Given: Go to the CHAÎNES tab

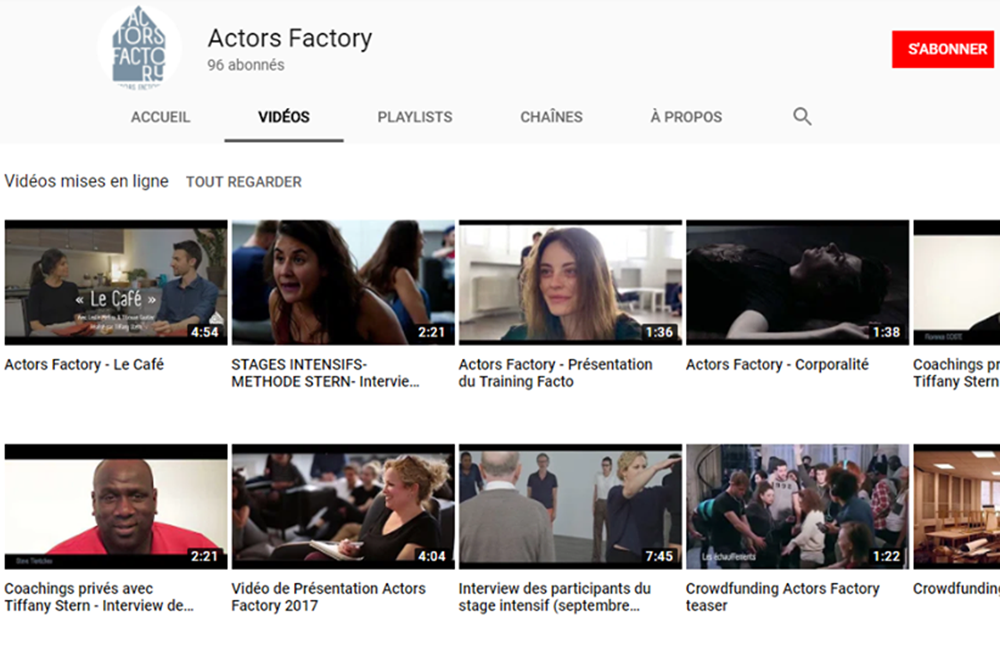Looking at the screenshot, I should pyautogui.click(x=552, y=117).
